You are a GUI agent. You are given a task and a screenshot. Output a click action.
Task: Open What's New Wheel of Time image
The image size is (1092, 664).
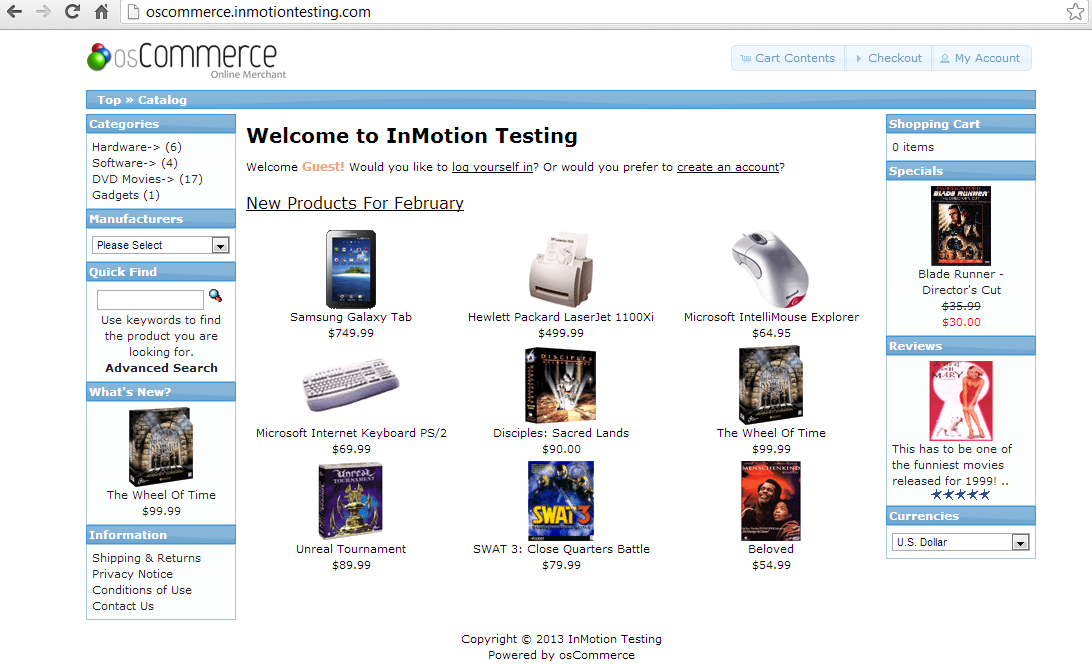(x=161, y=447)
